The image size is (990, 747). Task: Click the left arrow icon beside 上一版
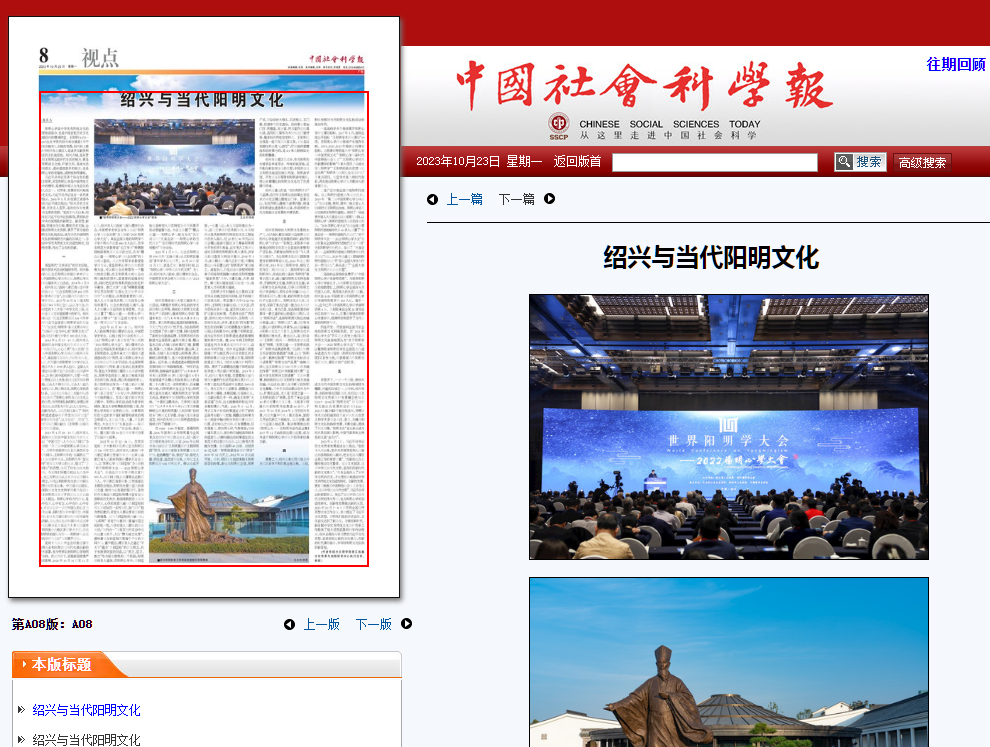(x=289, y=625)
